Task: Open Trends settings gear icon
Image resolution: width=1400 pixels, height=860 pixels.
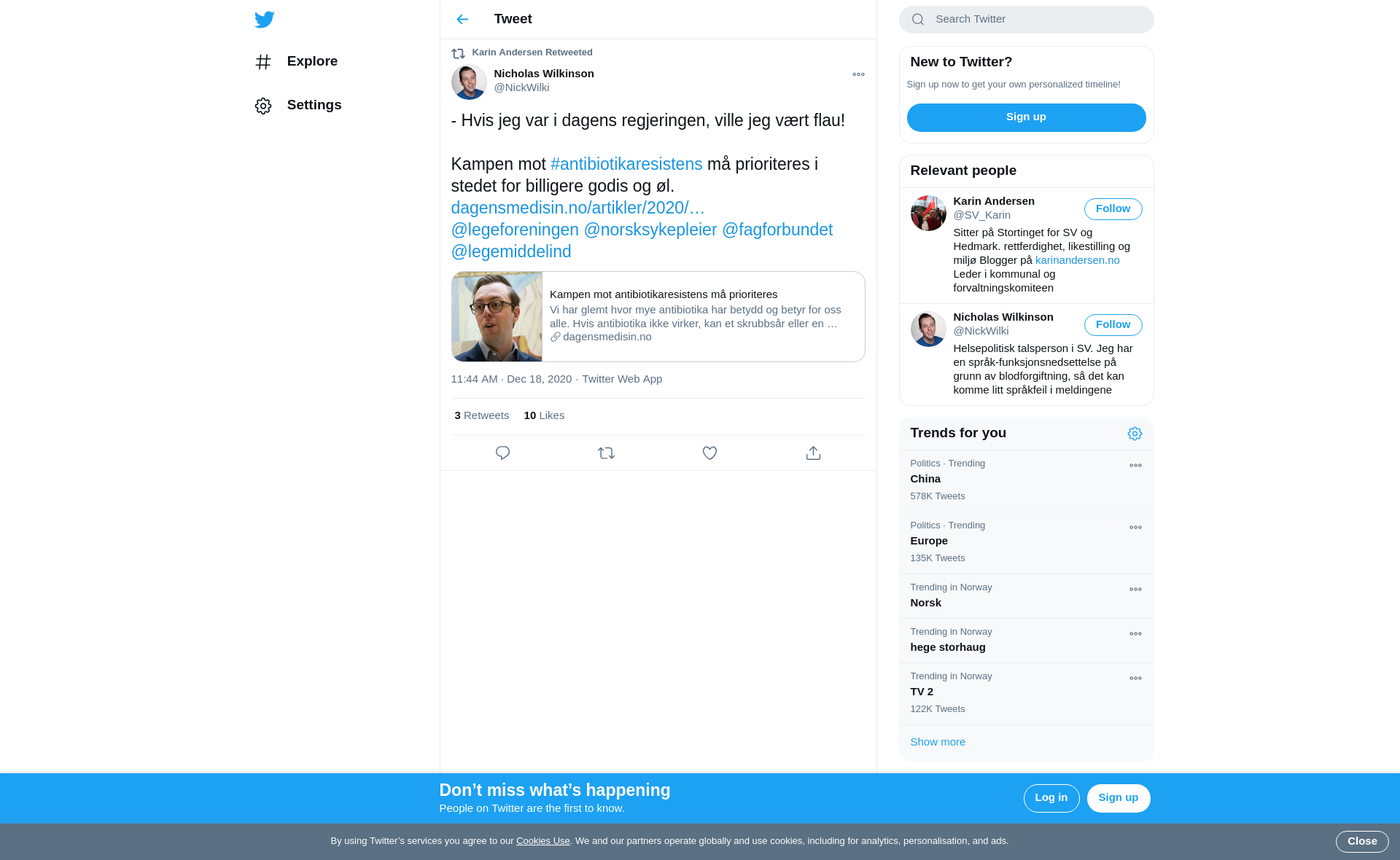Action: point(1135,434)
